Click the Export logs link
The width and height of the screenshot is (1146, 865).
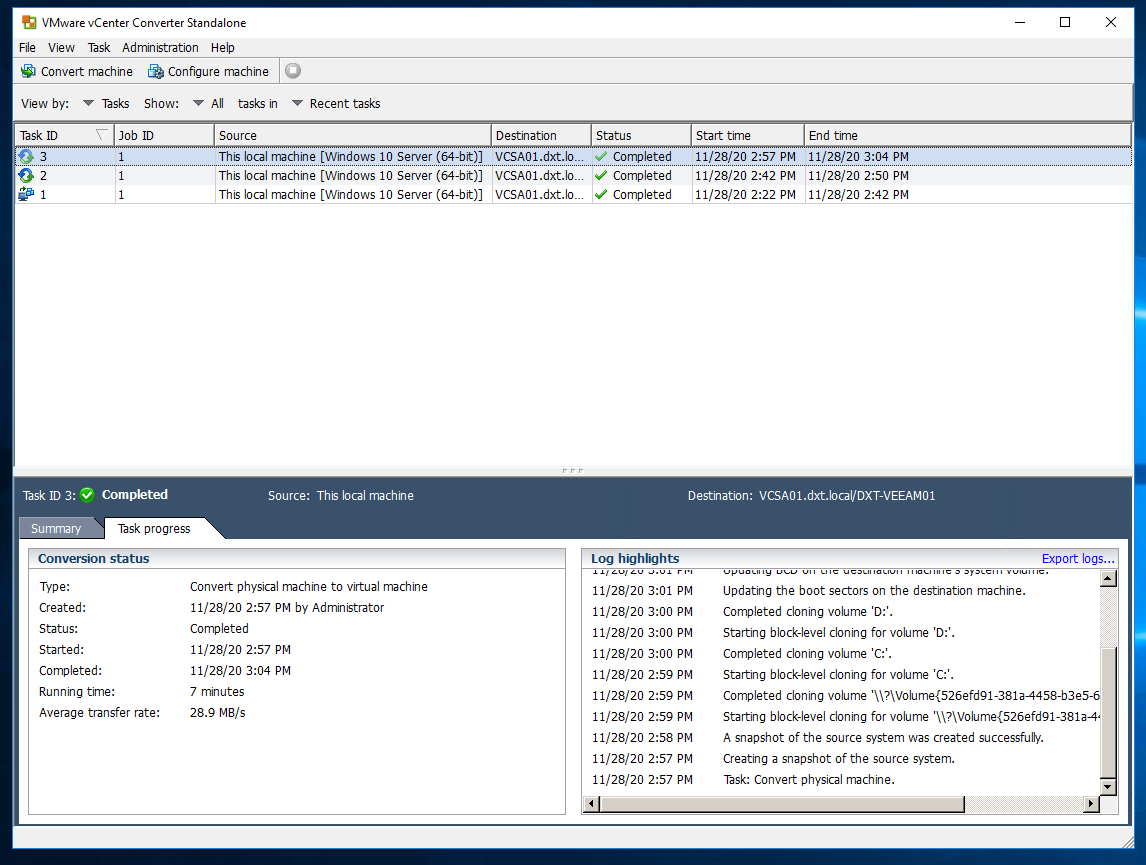coord(1078,558)
